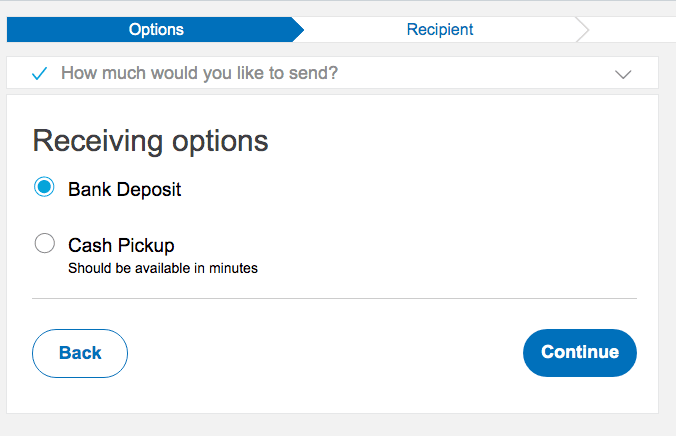Screen dimensions: 676x436
Task: Choose the Cash Pickup radio button
Action: tap(44, 243)
